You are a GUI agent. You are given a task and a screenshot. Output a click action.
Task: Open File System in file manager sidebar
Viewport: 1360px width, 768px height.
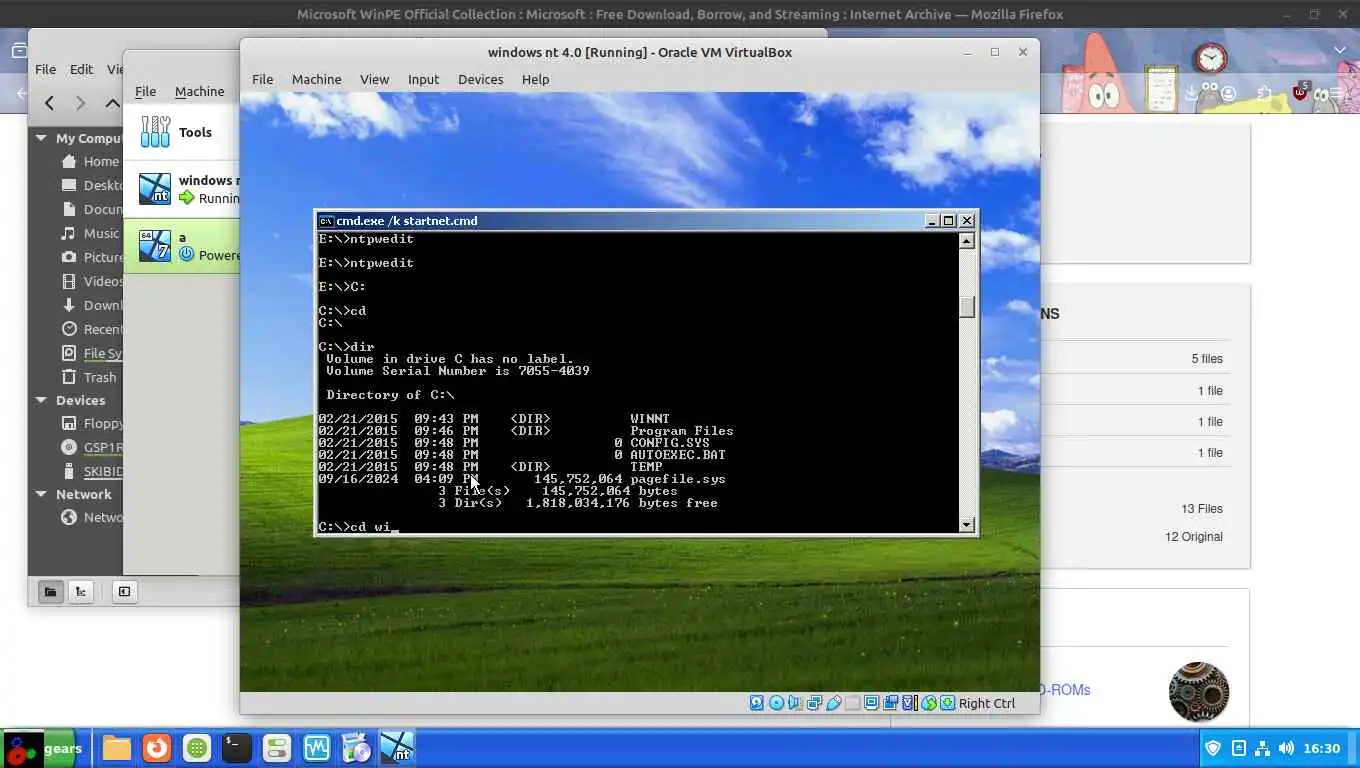pyautogui.click(x=90, y=353)
